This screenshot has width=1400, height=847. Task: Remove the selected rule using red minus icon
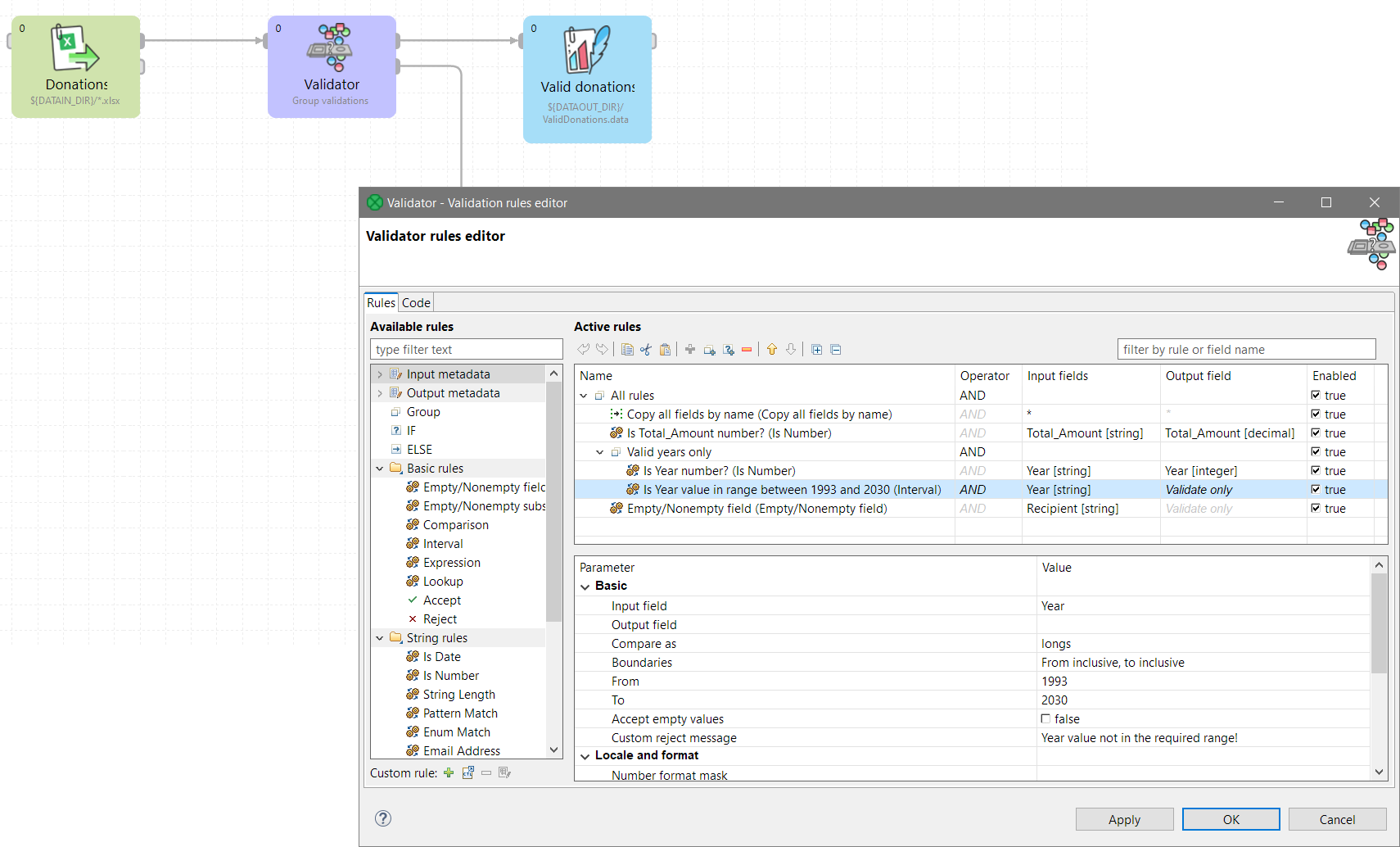click(x=747, y=349)
